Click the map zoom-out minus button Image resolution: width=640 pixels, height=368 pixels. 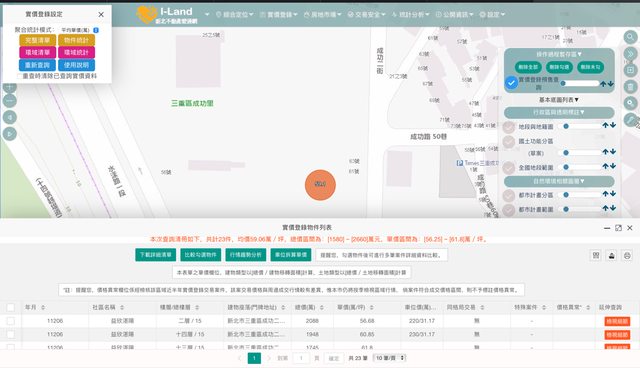[x=10, y=100]
